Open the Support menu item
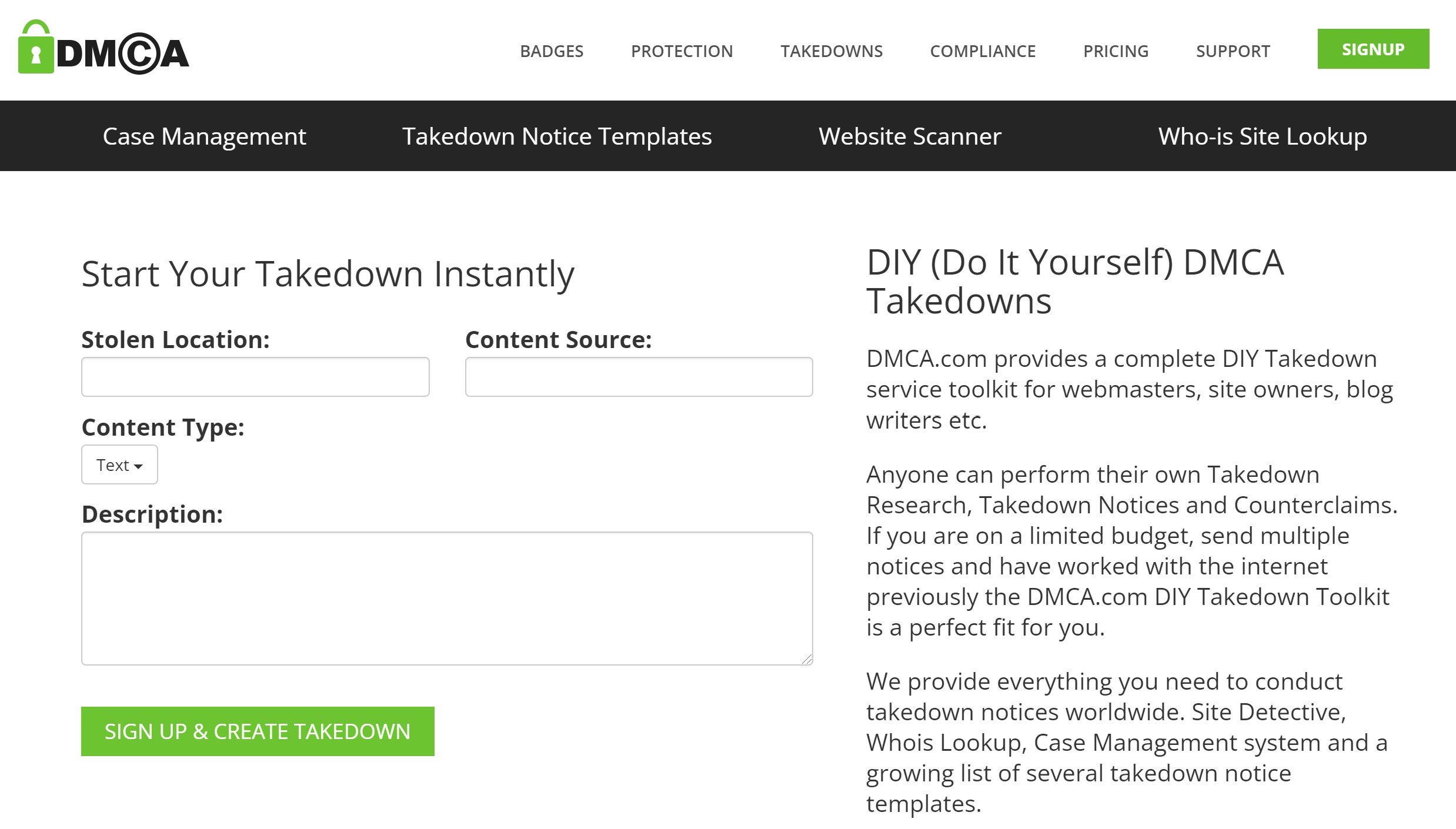This screenshot has height=829, width=1456. coord(1233,51)
